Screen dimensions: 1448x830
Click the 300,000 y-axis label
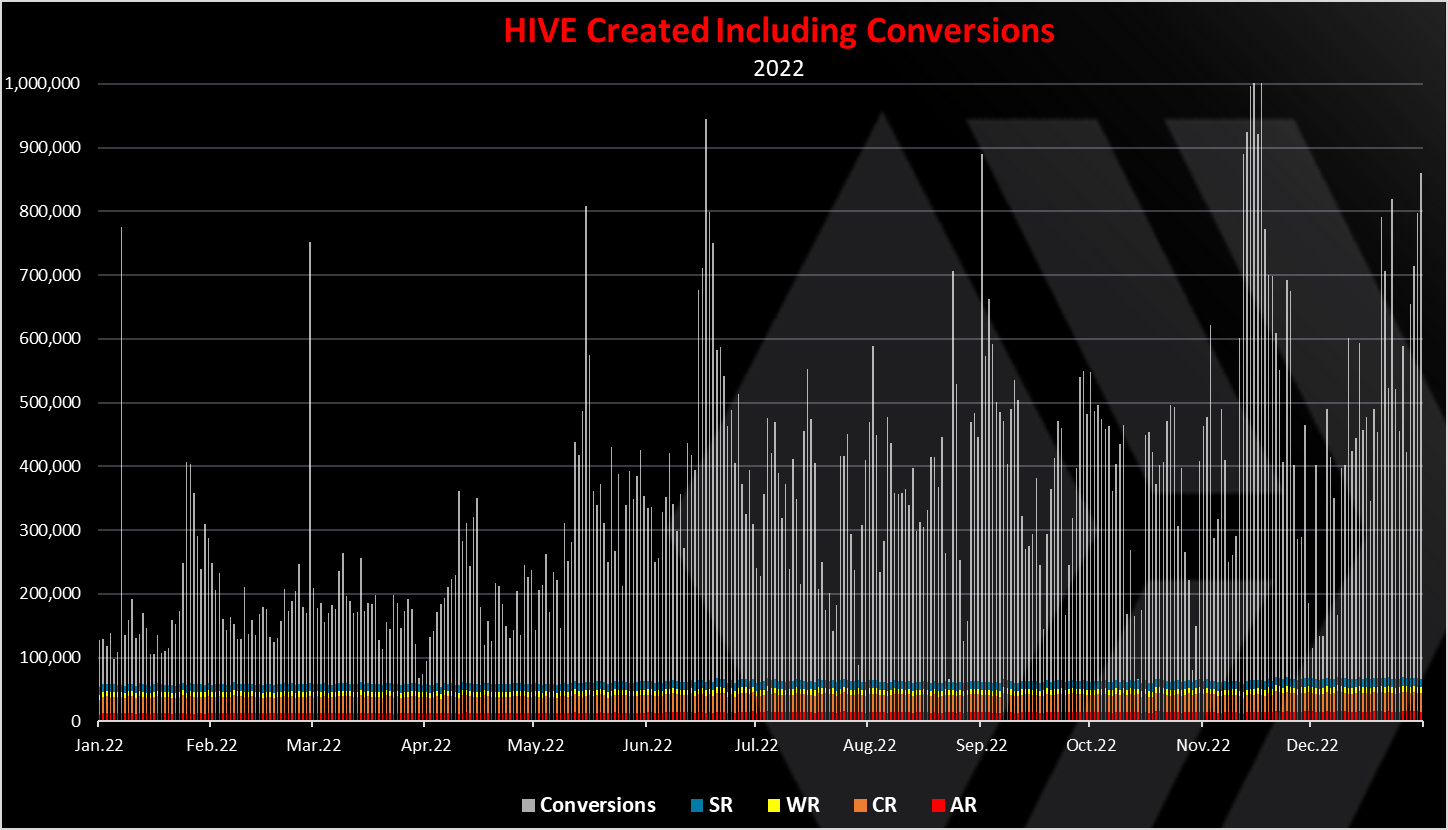coord(51,530)
